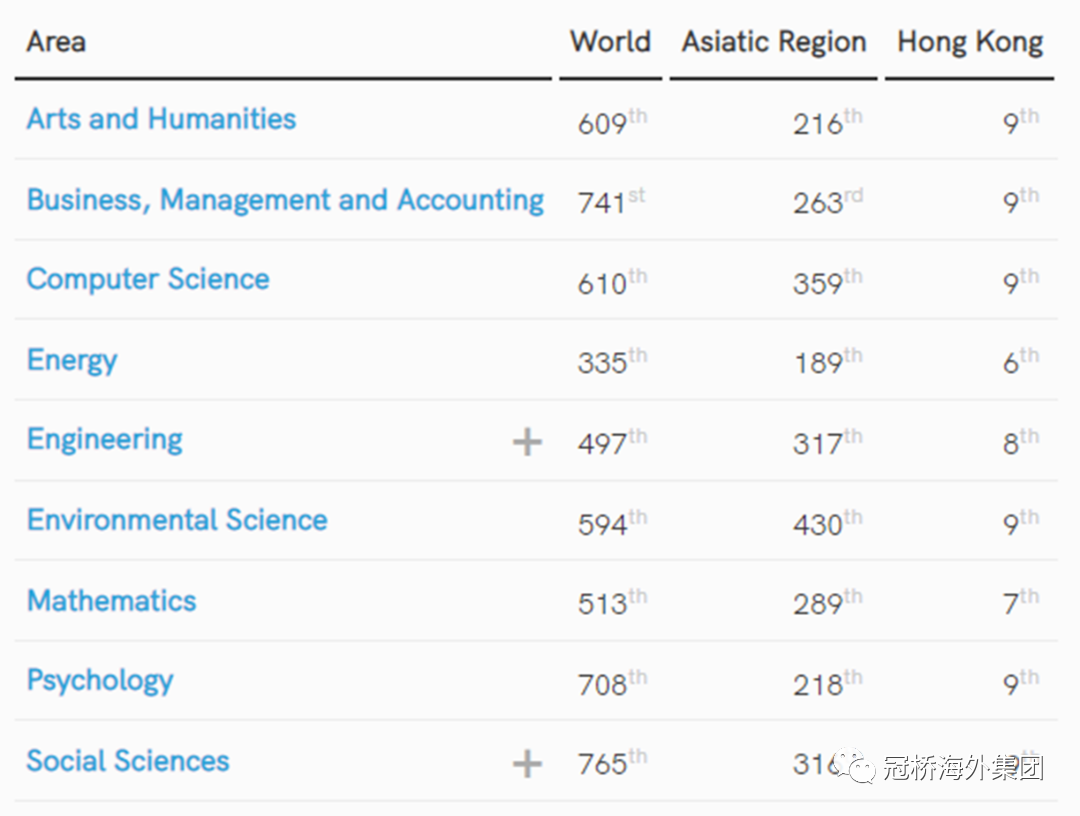Open the Energy area link
Screen dimensions: 1080x816
point(72,360)
